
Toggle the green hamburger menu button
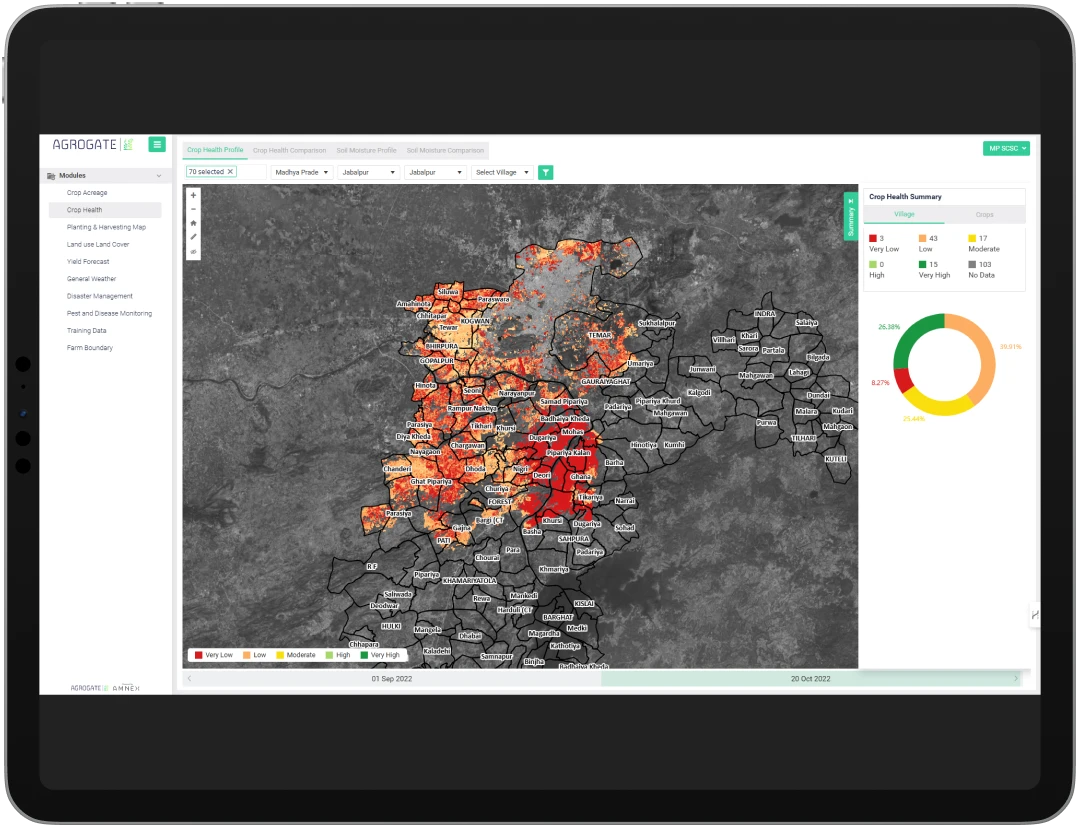pyautogui.click(x=157, y=145)
